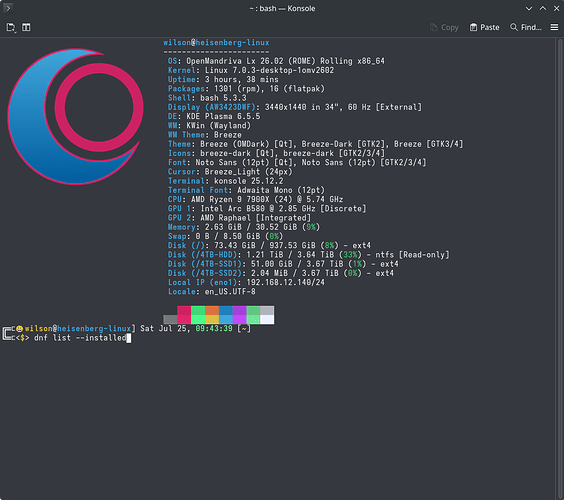Click the 'Uptime: 3 hours, 38 mins' line
This screenshot has height=500, width=564.
(223, 79)
